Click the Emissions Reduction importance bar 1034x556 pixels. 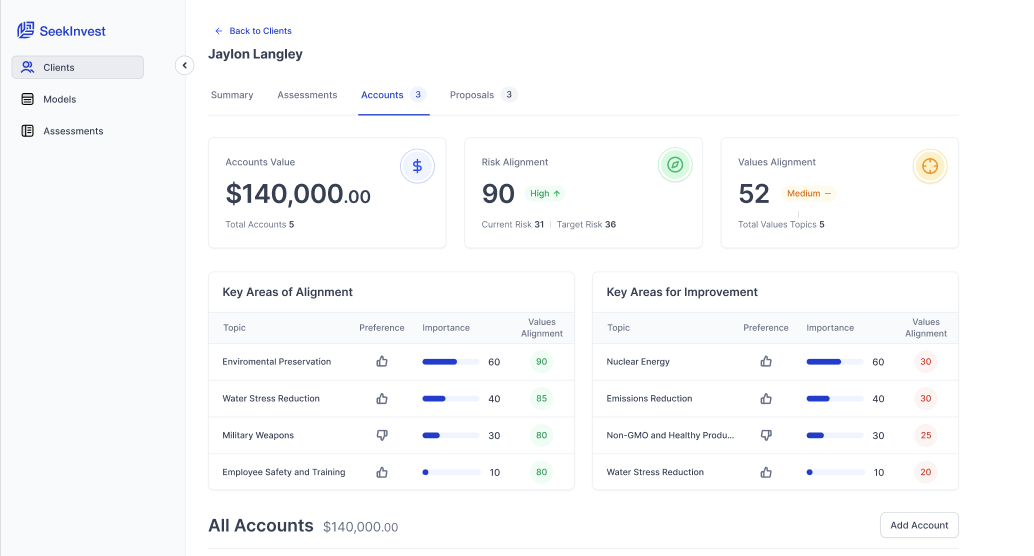point(835,398)
